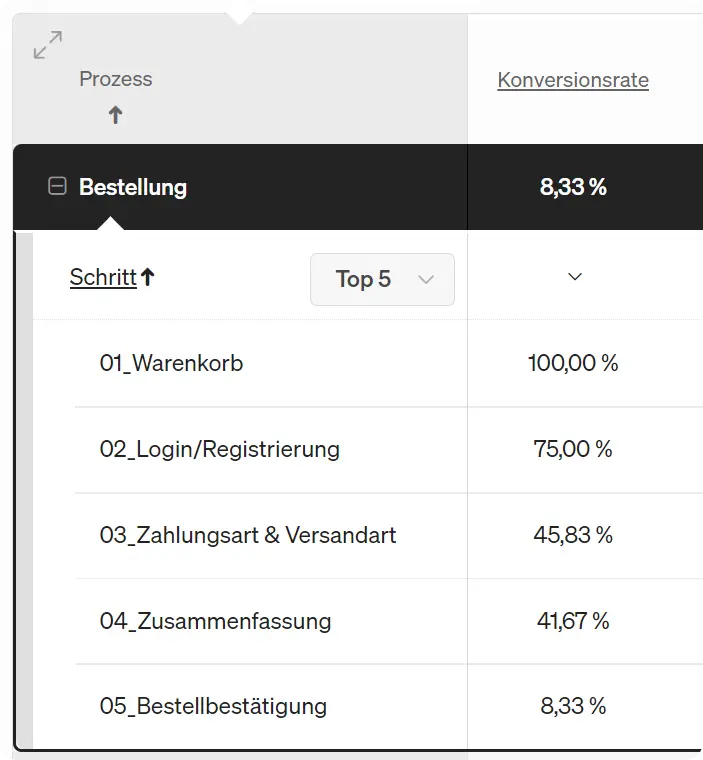Click the 45,83 % conversion value
The image size is (703, 760).
tap(573, 535)
